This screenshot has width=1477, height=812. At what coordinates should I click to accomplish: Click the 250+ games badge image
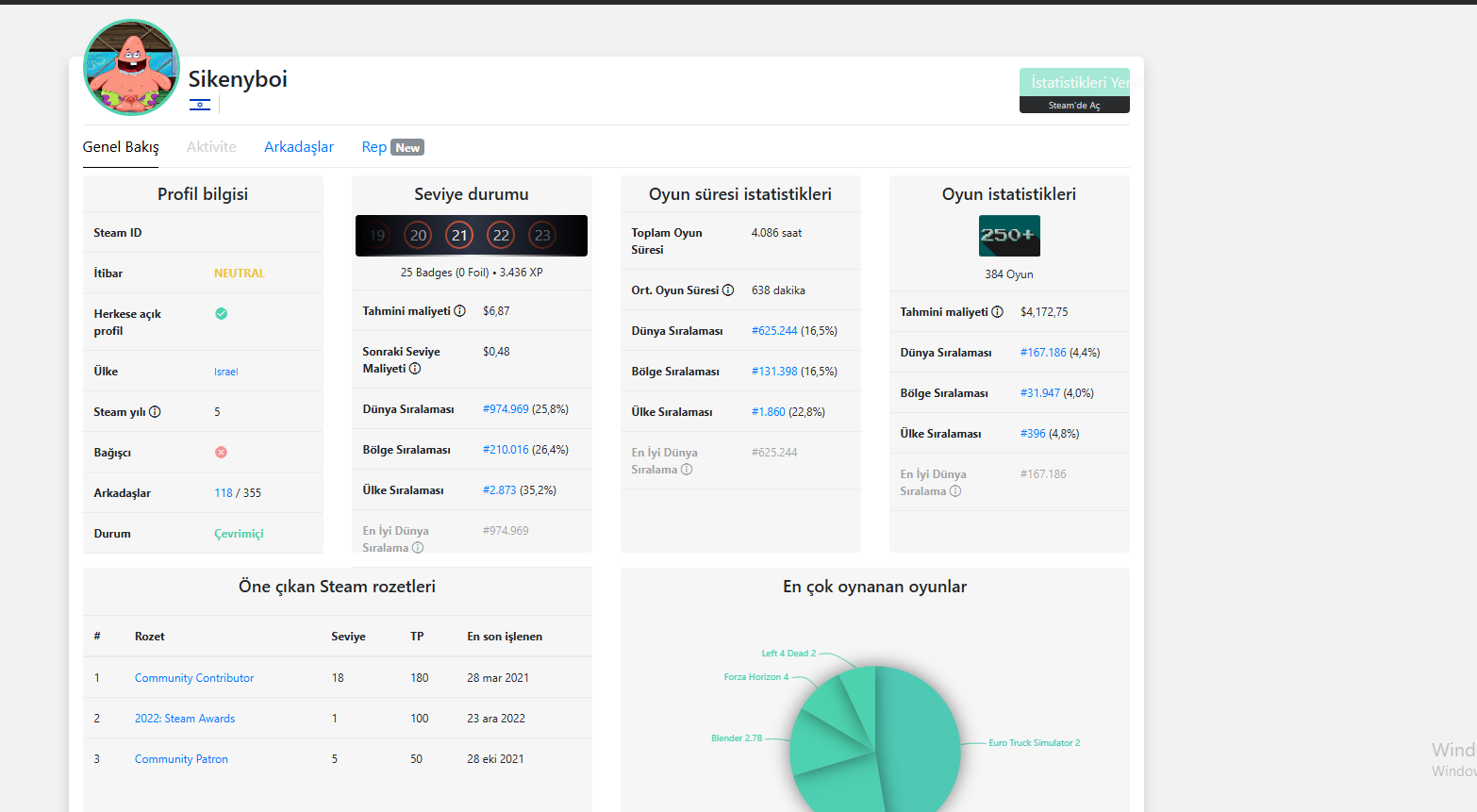1009,236
